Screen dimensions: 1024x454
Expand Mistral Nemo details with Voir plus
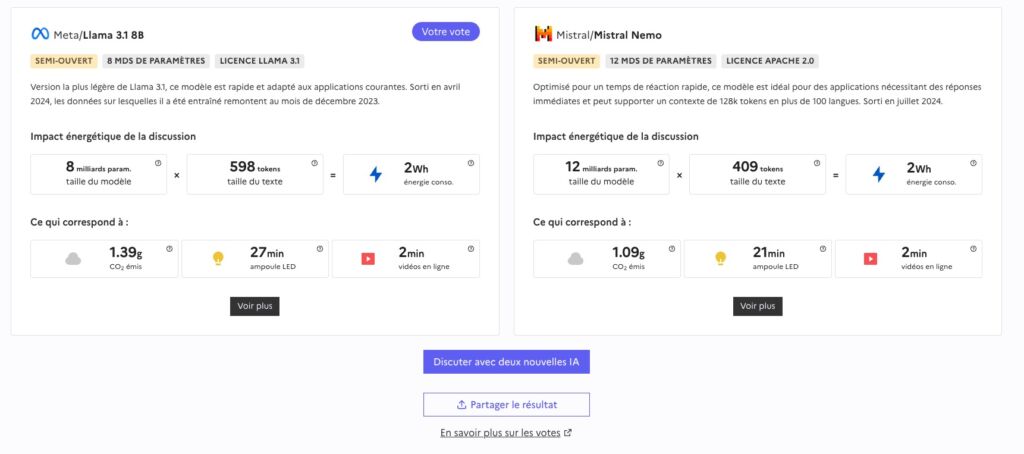pyautogui.click(x=757, y=306)
